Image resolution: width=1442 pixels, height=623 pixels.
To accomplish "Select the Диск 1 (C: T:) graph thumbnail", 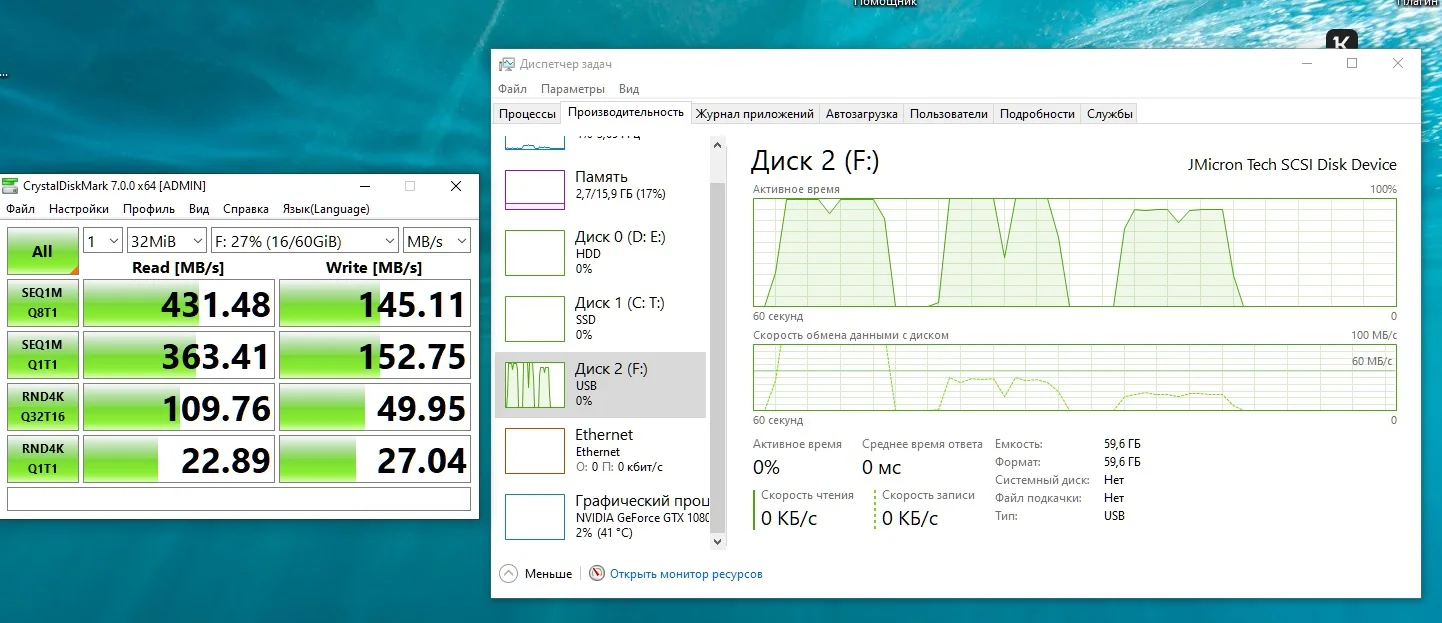I will (535, 319).
